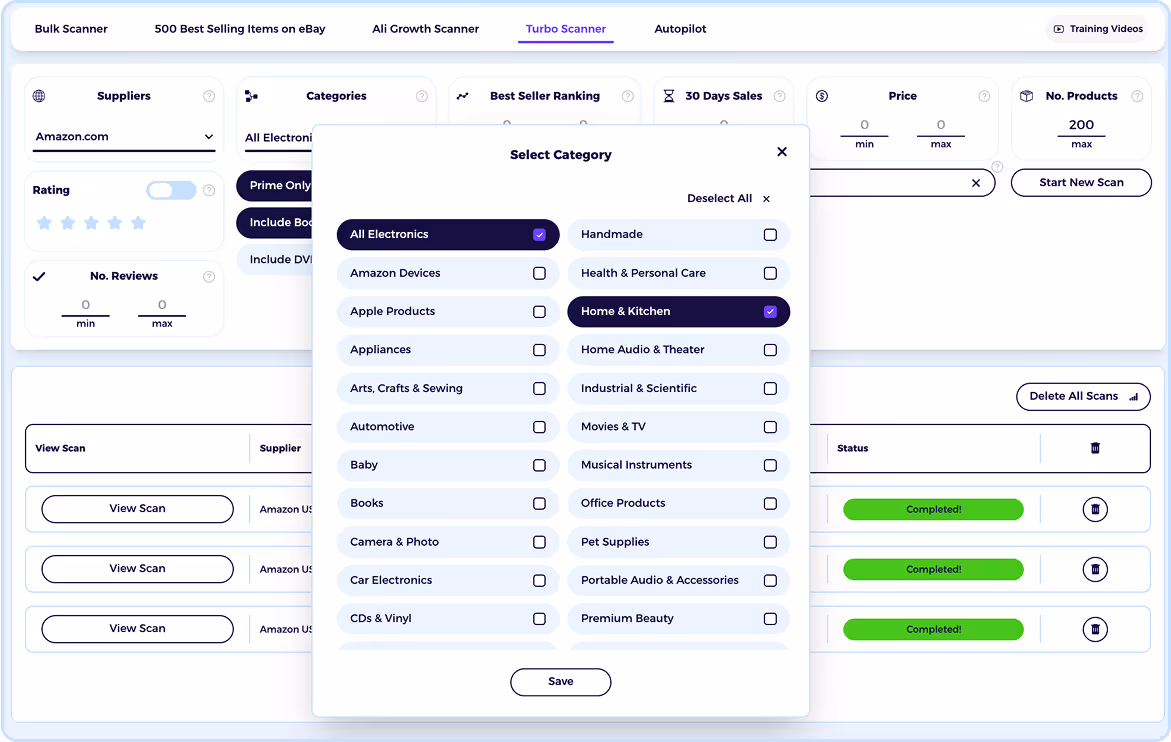This screenshot has width=1171, height=742.
Task: Click the Price max input
Action: 941,125
